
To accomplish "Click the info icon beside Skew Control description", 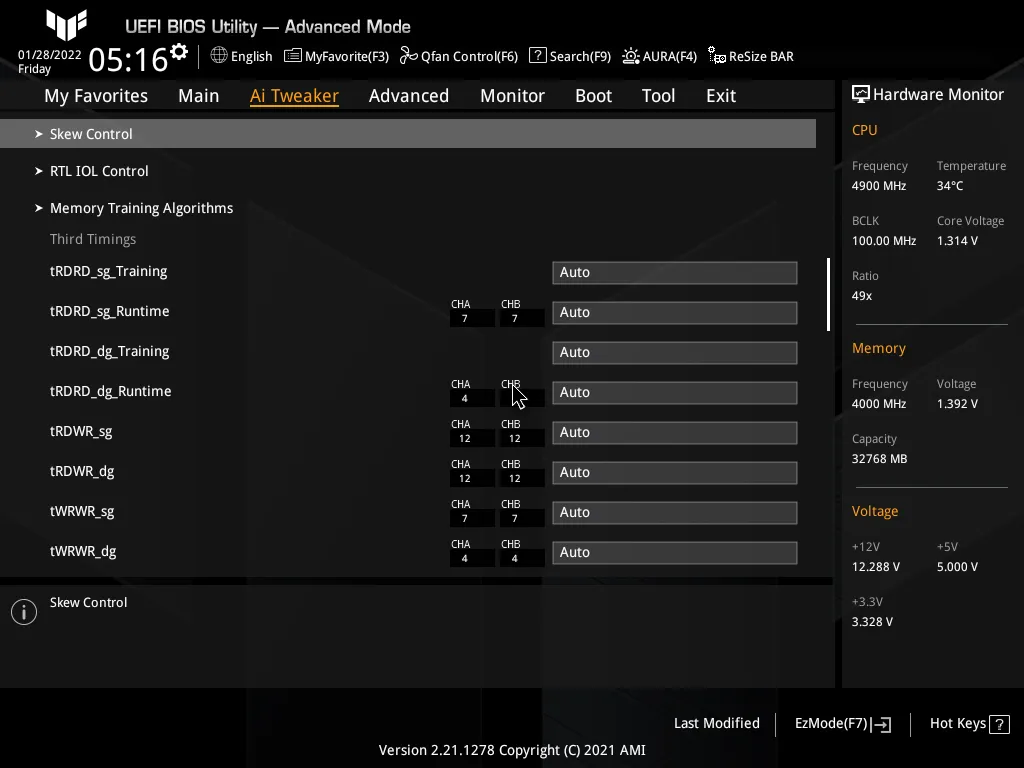I will coord(24,612).
